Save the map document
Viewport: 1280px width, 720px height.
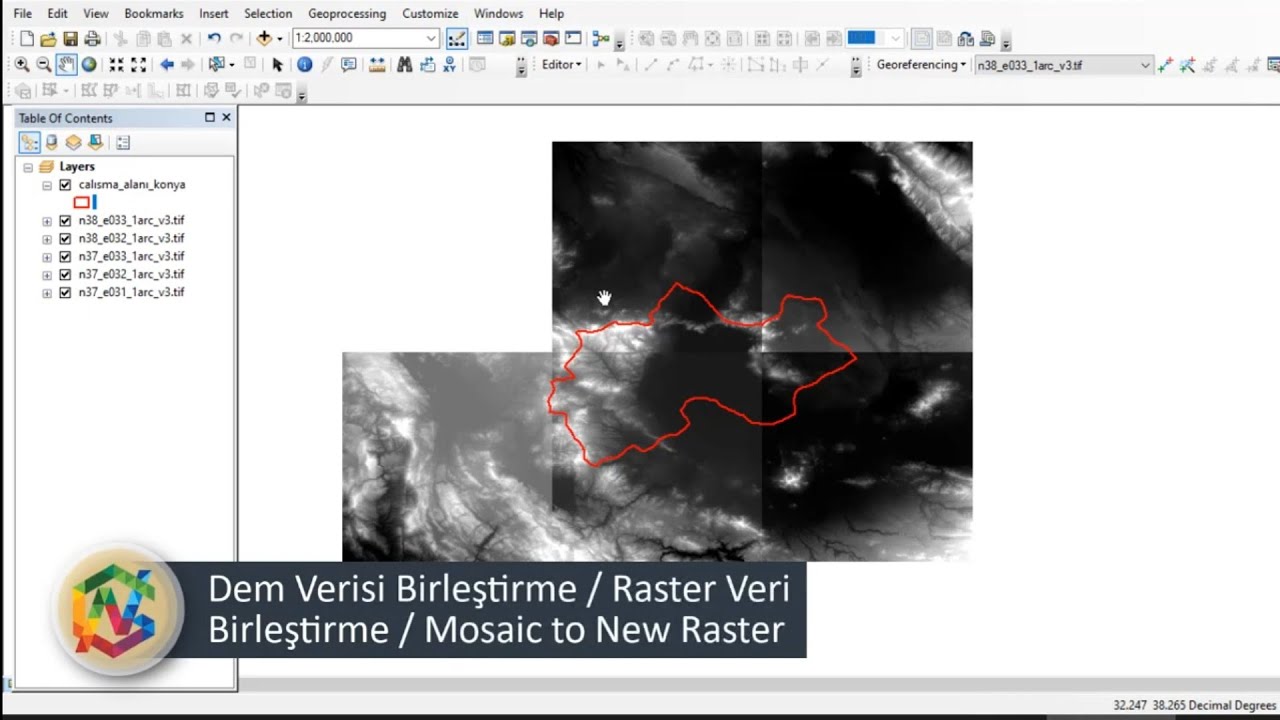click(70, 38)
